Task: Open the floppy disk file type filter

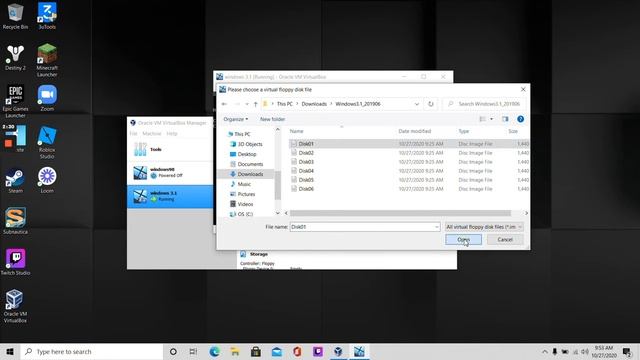Action: pos(484,227)
